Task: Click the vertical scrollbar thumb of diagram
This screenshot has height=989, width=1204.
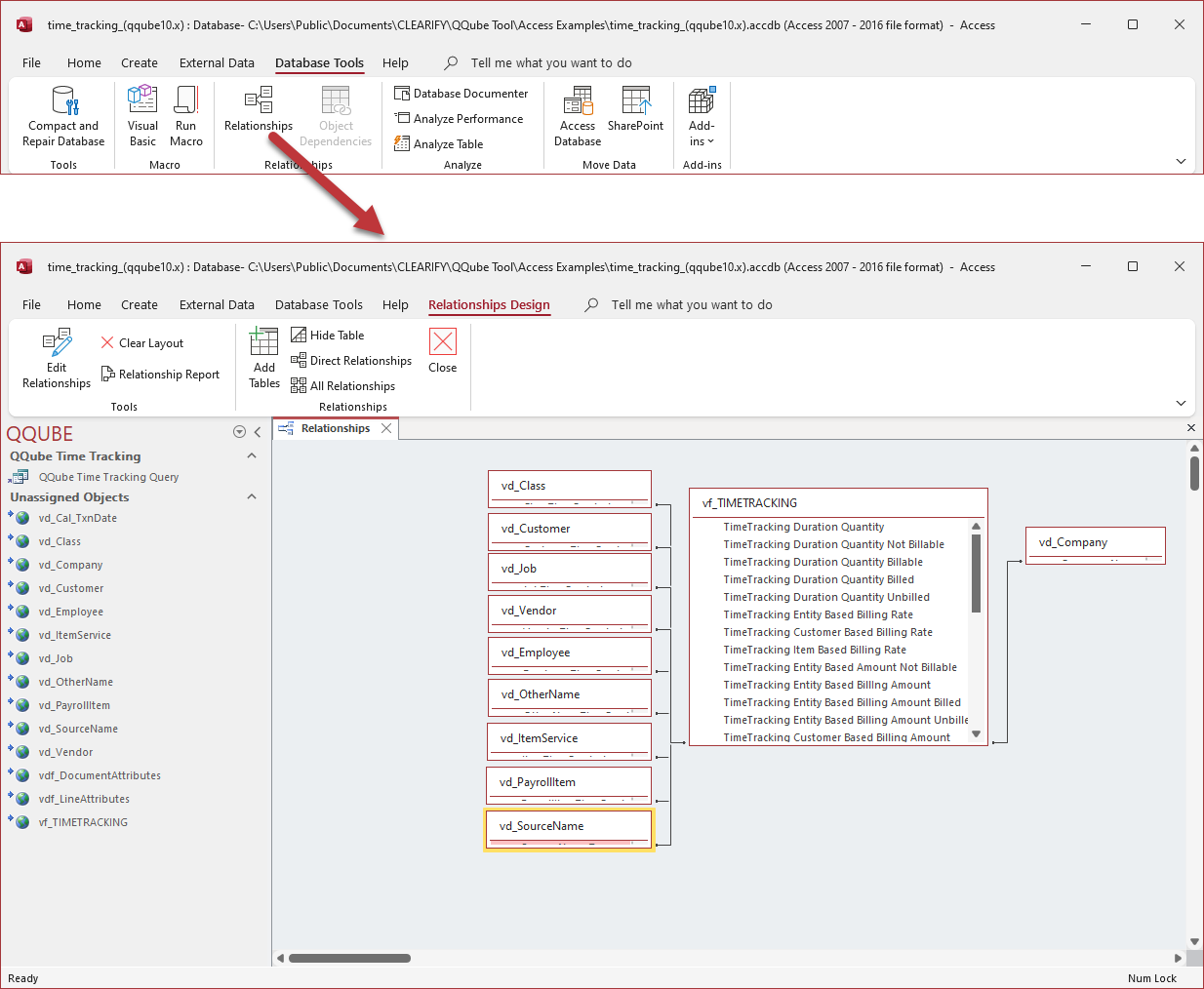Action: (1194, 473)
